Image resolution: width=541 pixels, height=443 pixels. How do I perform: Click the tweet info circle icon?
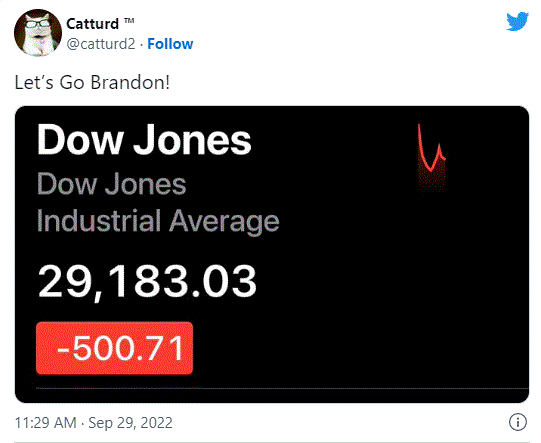pos(518,422)
